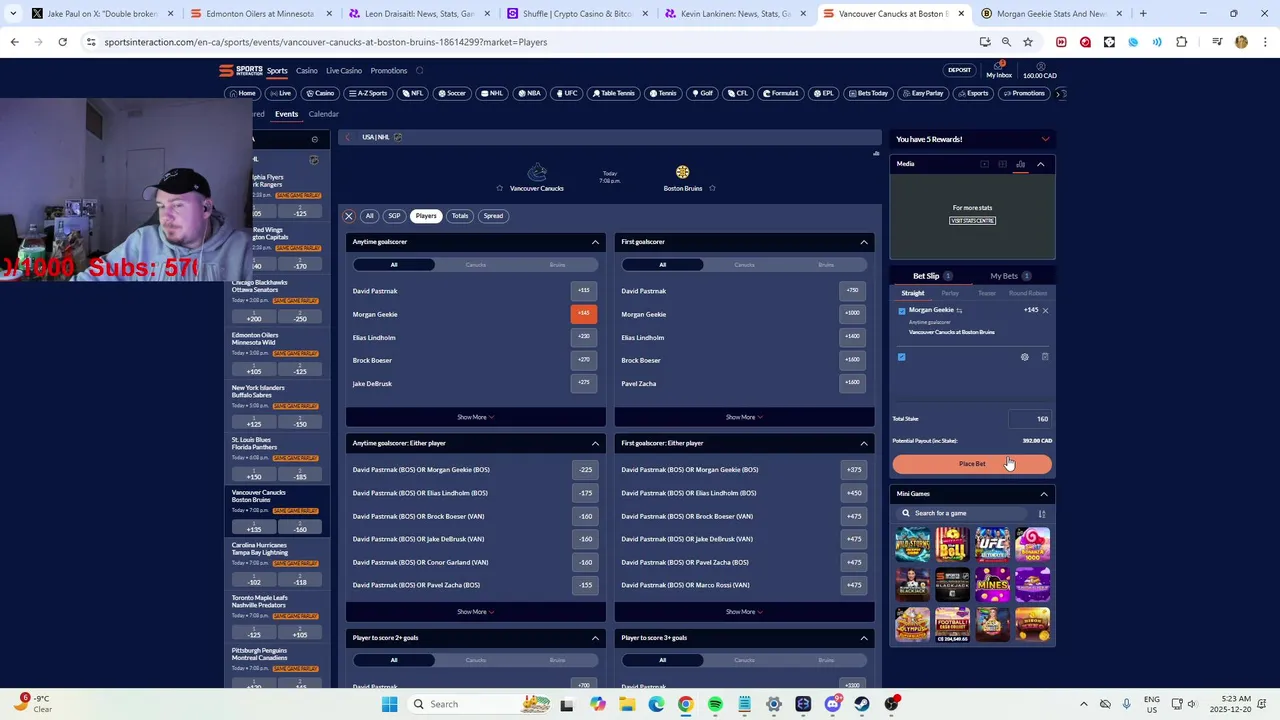Select David Pastrnak +115 anytime goalscorer odds
Screen dimensions: 1280x720
pyautogui.click(x=583, y=291)
